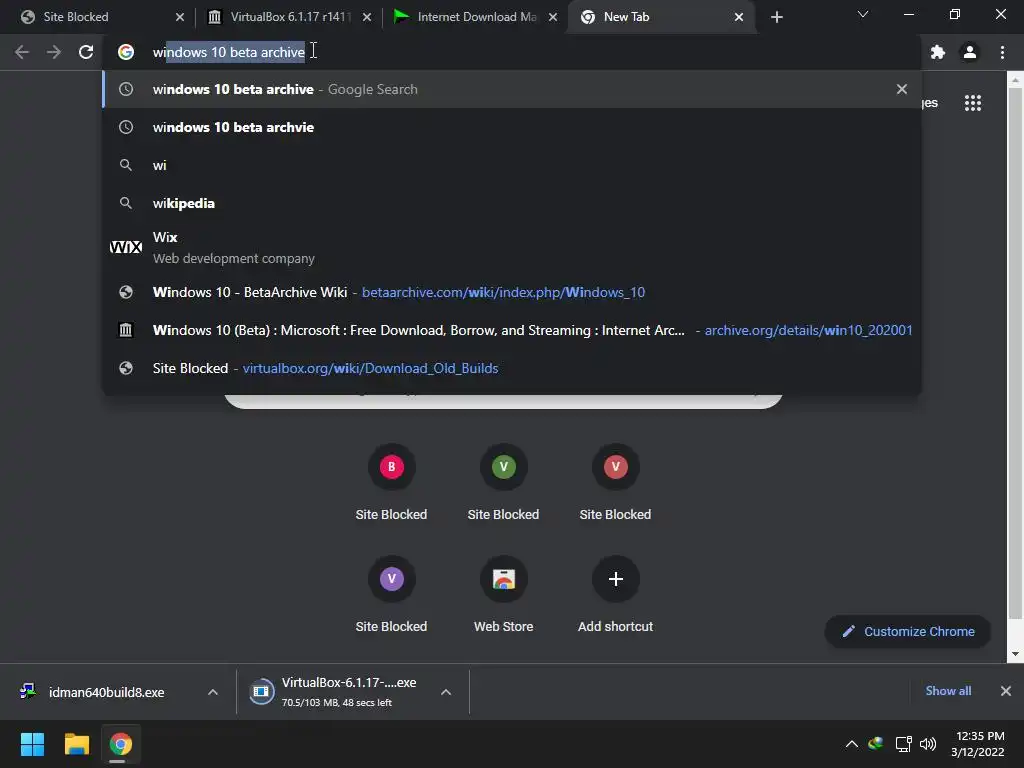Screen dimensions: 1024x768
Task: Close the downloads bar
Action: (x=1006, y=691)
